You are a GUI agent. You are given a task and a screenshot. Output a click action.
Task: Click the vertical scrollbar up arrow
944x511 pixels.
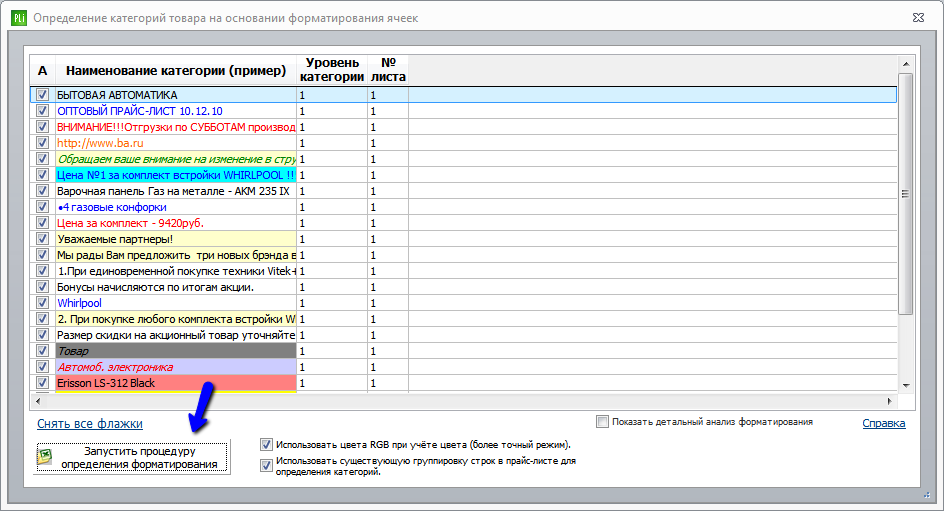coord(905,64)
